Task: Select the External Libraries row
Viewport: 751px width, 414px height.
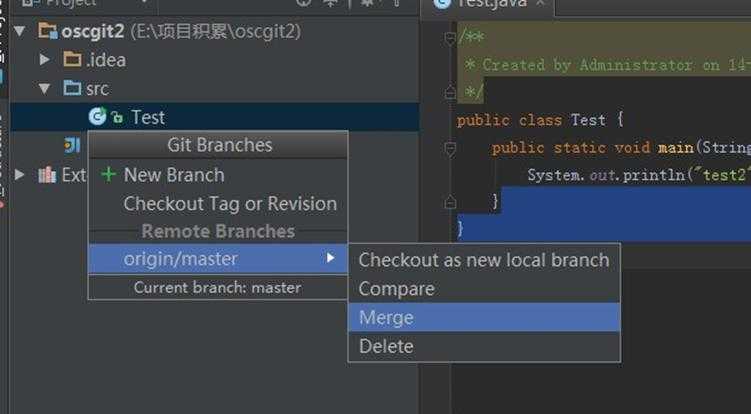Action: [49, 175]
